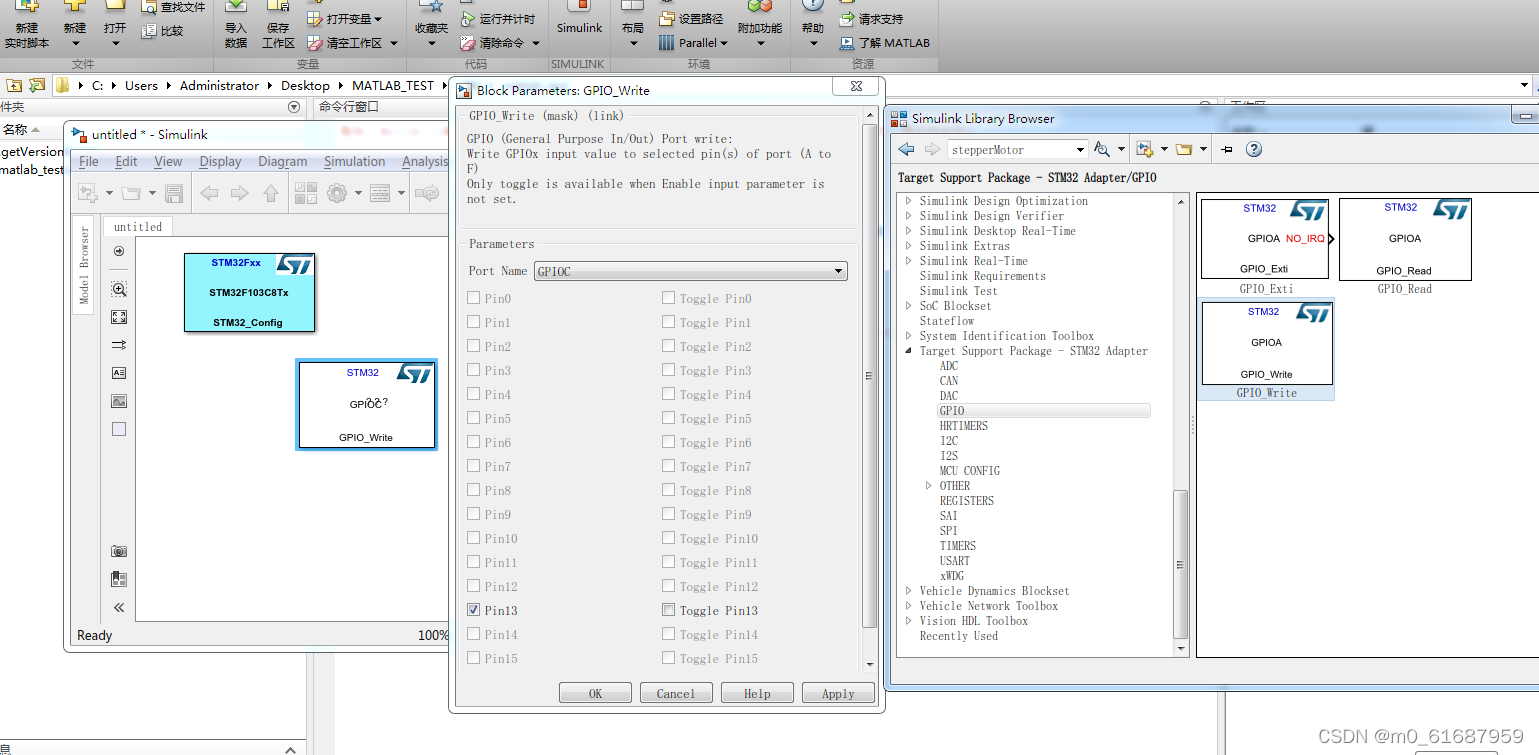Click the run and time icon

(467, 19)
